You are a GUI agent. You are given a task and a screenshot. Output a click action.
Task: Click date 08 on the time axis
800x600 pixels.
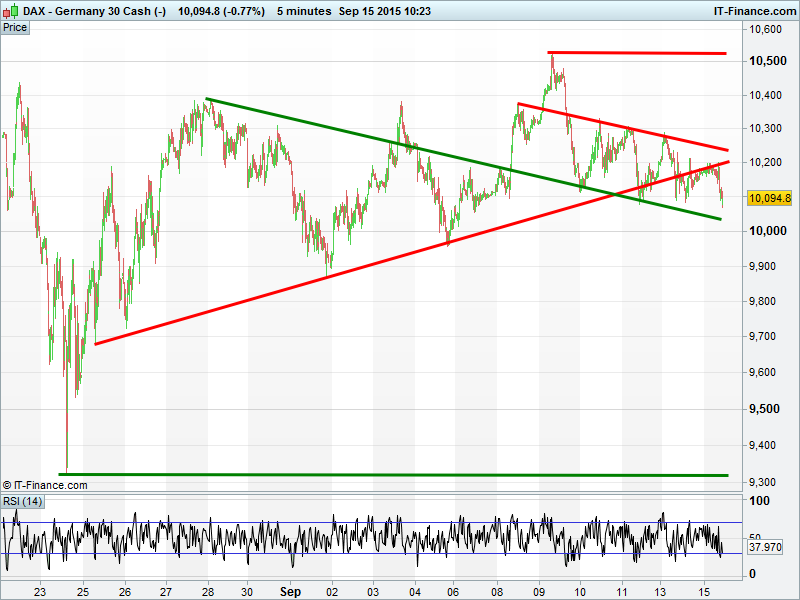497,592
